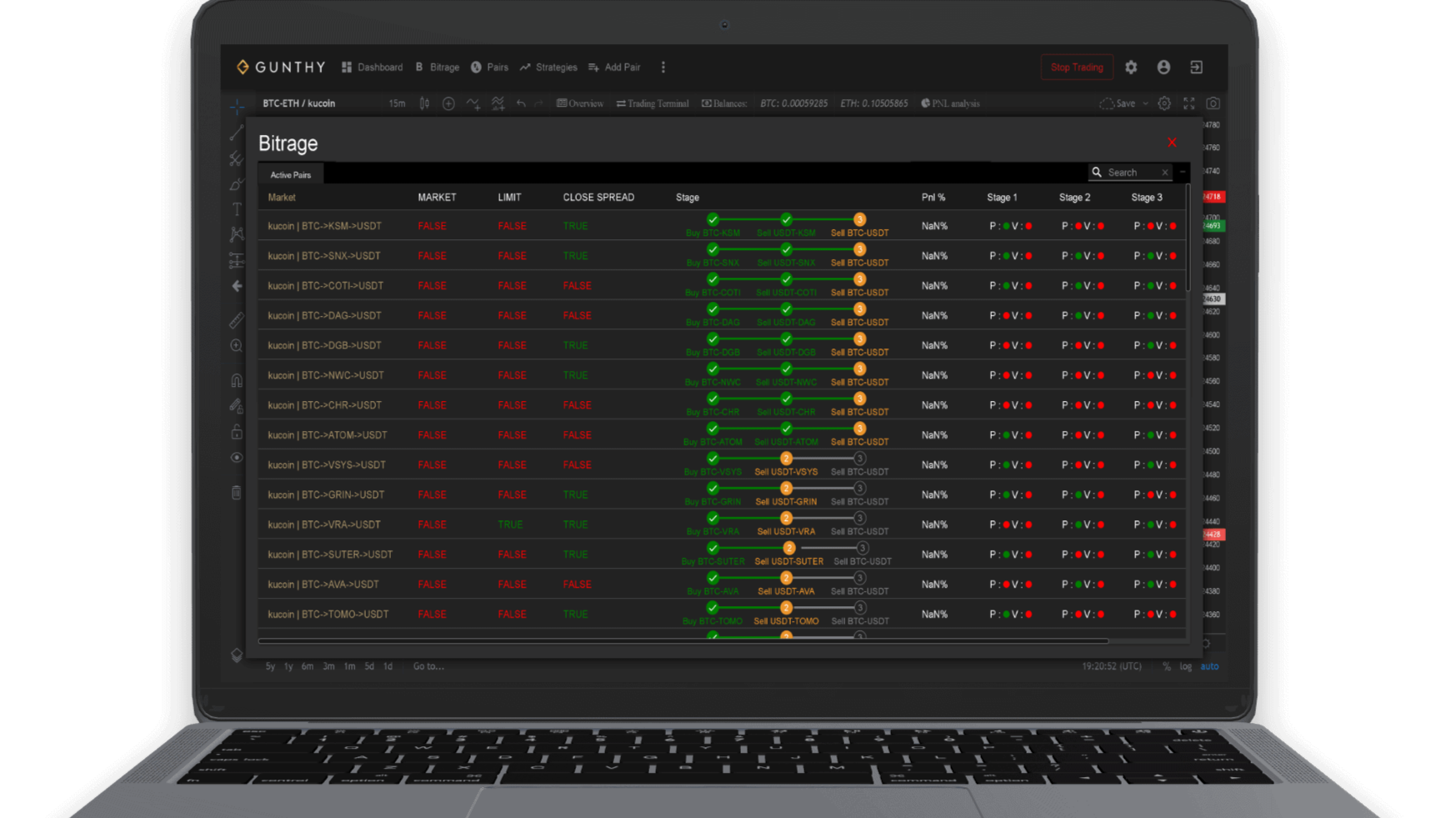Image resolution: width=1456 pixels, height=818 pixels.
Task: Click the compare or add symbol icon
Action: pyautogui.click(x=448, y=103)
